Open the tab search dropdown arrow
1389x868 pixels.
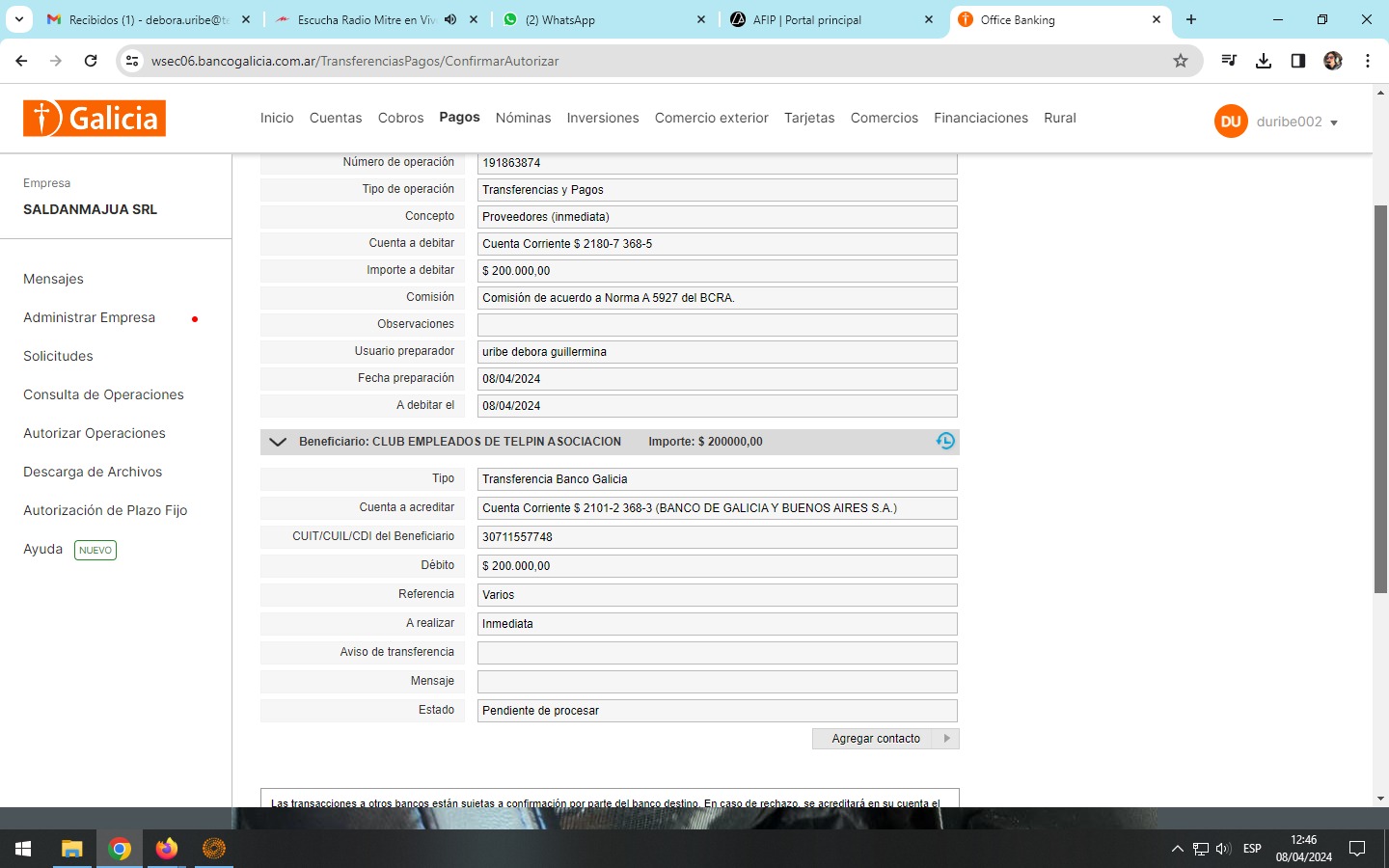pyautogui.click(x=19, y=19)
